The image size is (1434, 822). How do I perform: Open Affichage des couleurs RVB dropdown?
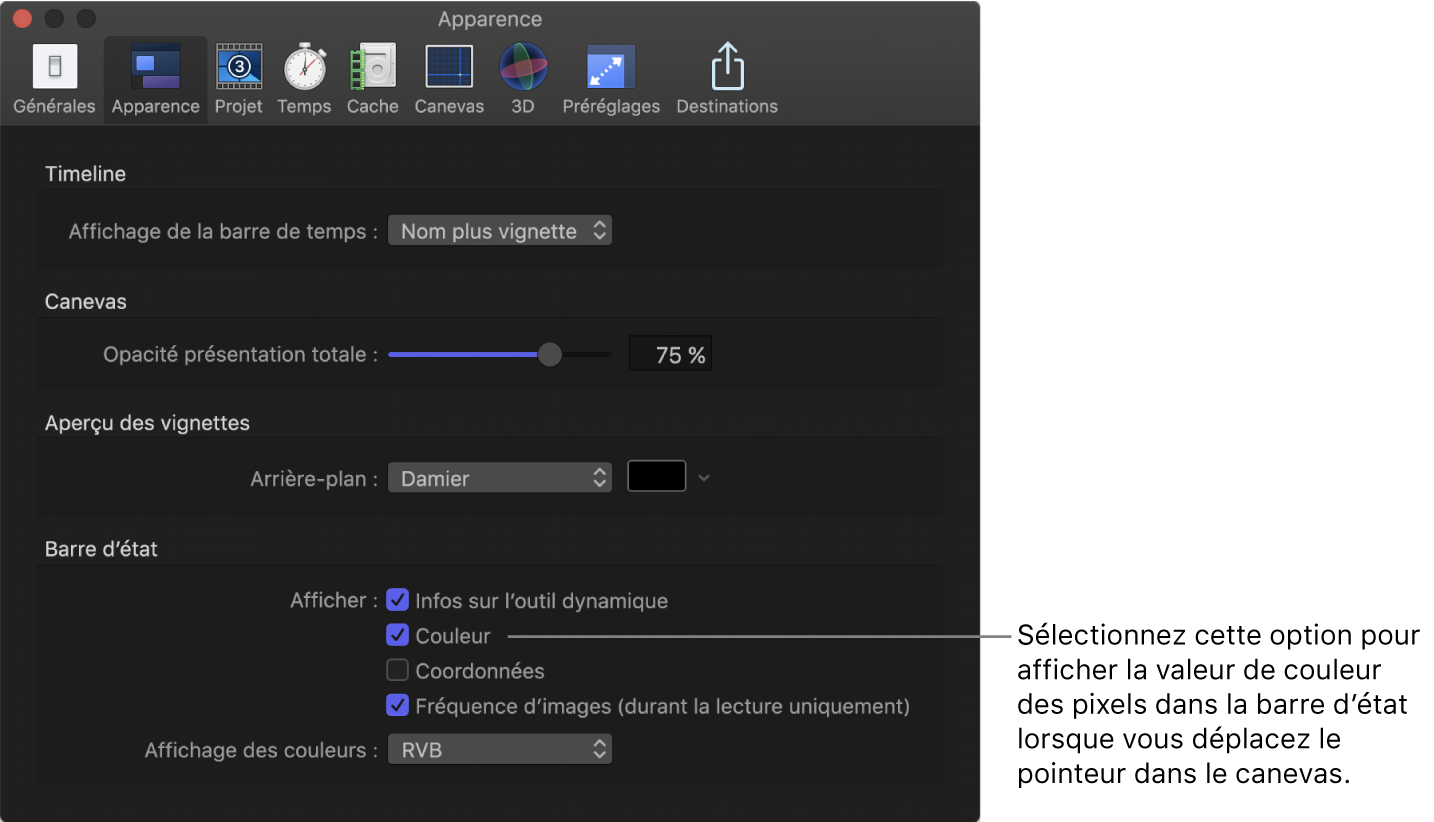pyautogui.click(x=499, y=749)
